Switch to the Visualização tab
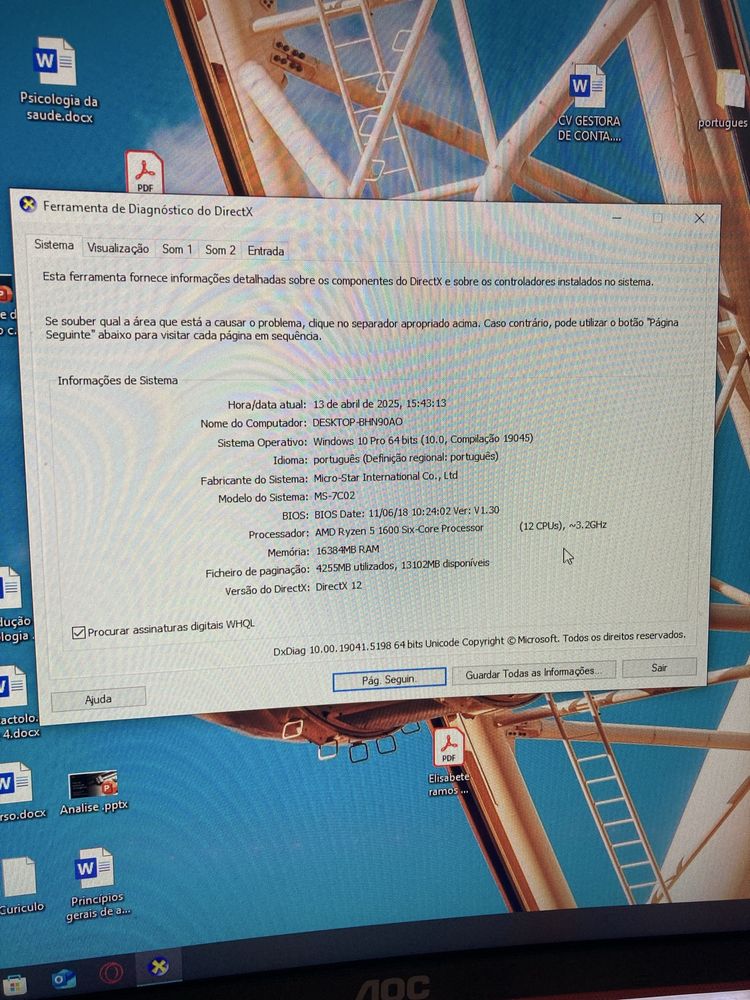This screenshot has height=1000, width=750. pyautogui.click(x=118, y=249)
